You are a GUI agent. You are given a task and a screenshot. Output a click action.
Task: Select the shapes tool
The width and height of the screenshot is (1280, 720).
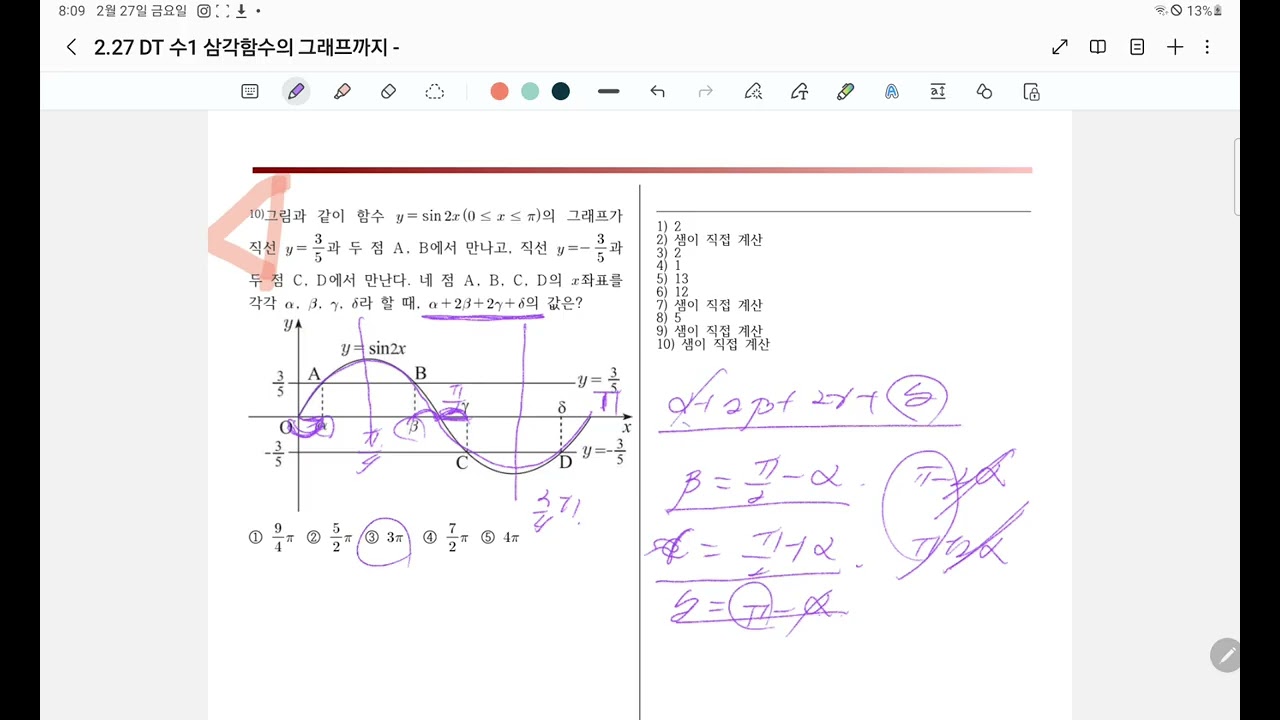(984, 91)
